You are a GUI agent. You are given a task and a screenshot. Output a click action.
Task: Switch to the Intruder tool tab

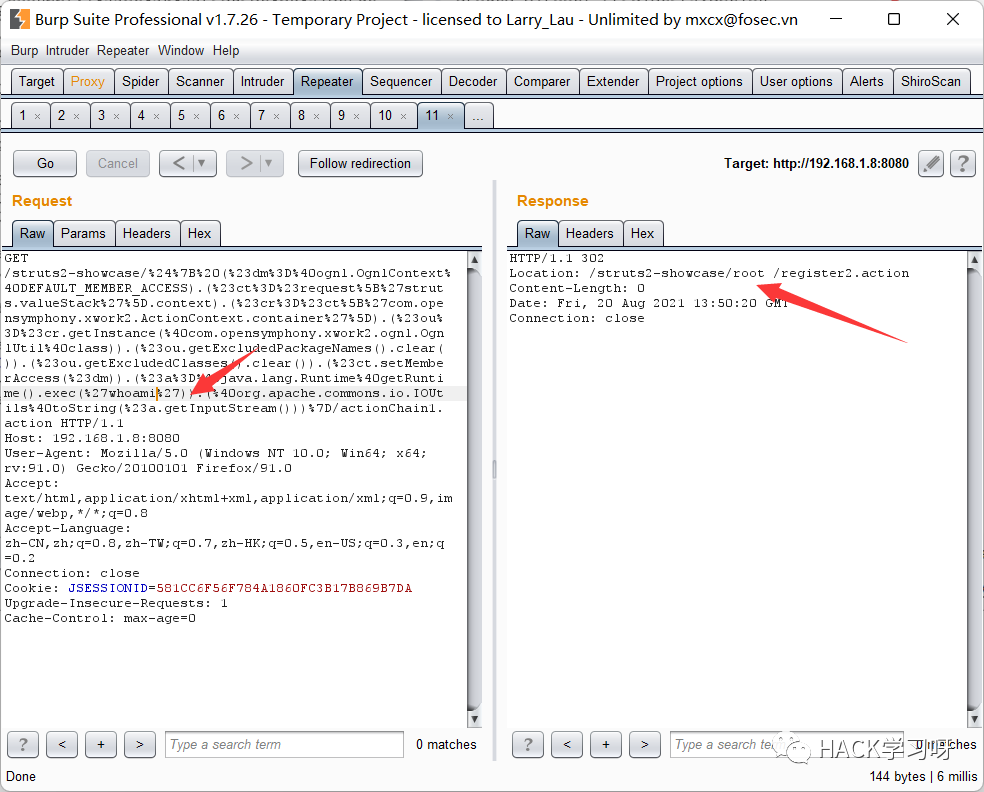[x=262, y=82]
